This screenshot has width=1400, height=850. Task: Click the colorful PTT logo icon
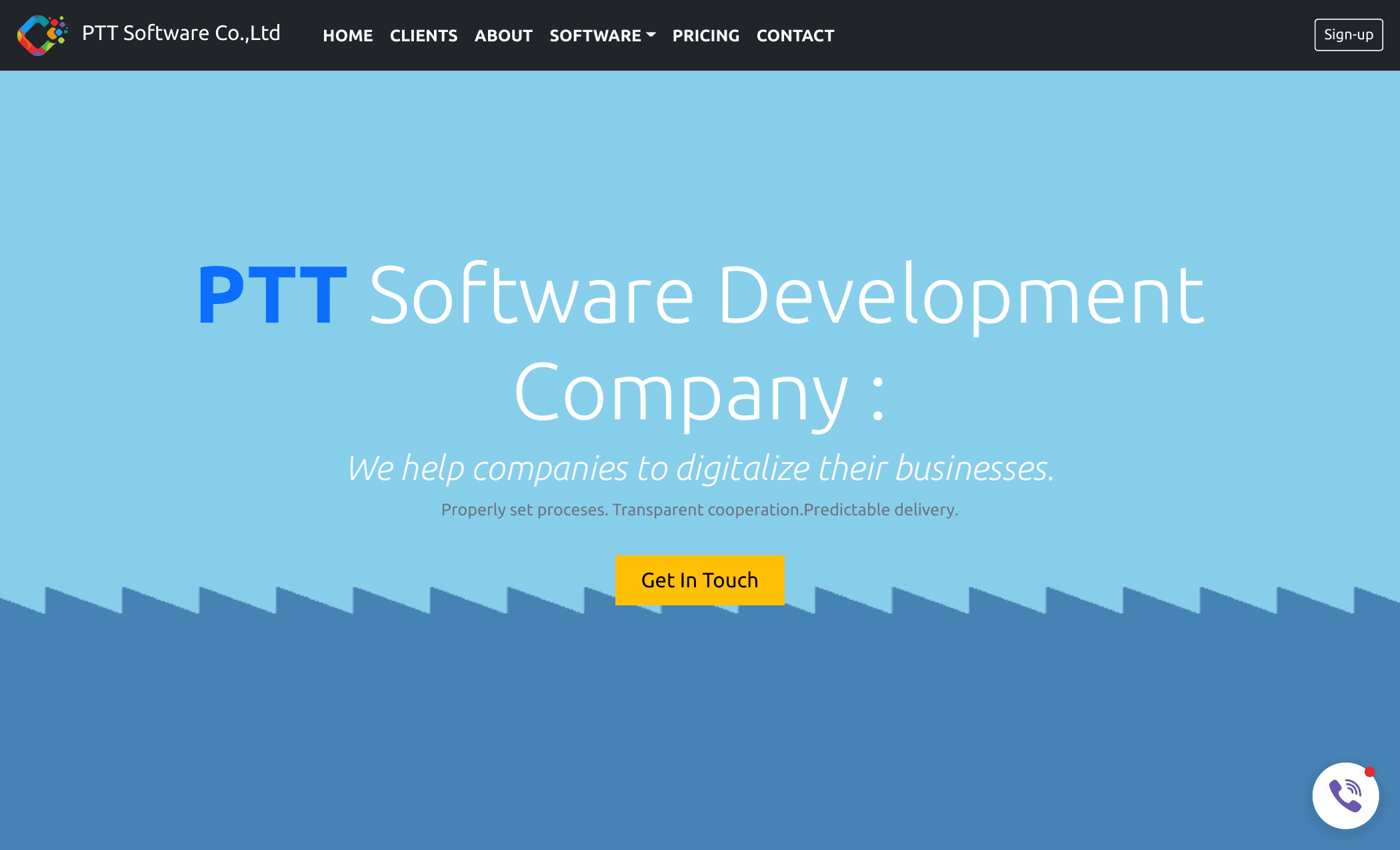(43, 35)
